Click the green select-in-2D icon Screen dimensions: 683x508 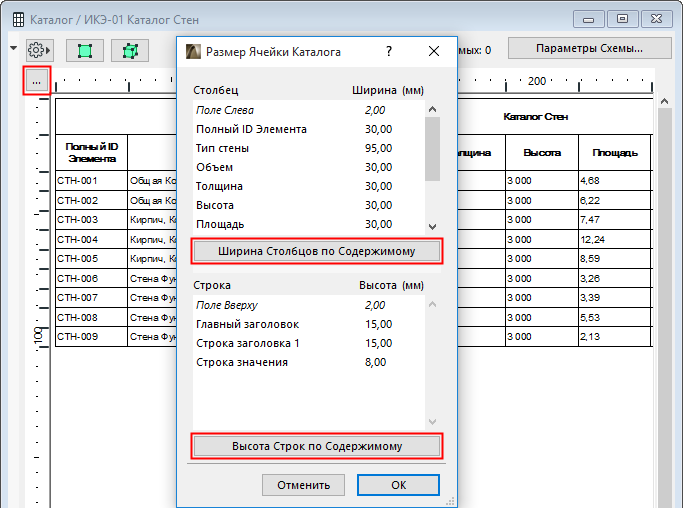[85, 51]
